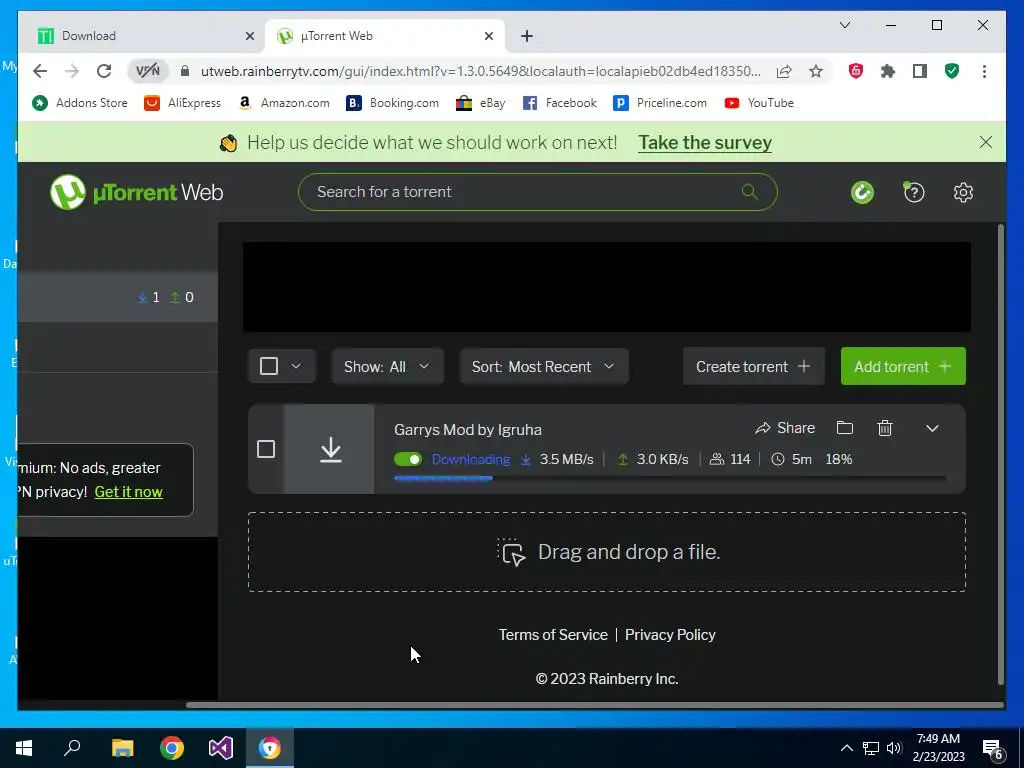Click the Garrys Mod download progress bar
The image size is (1024, 768).
pyautogui.click(x=669, y=478)
